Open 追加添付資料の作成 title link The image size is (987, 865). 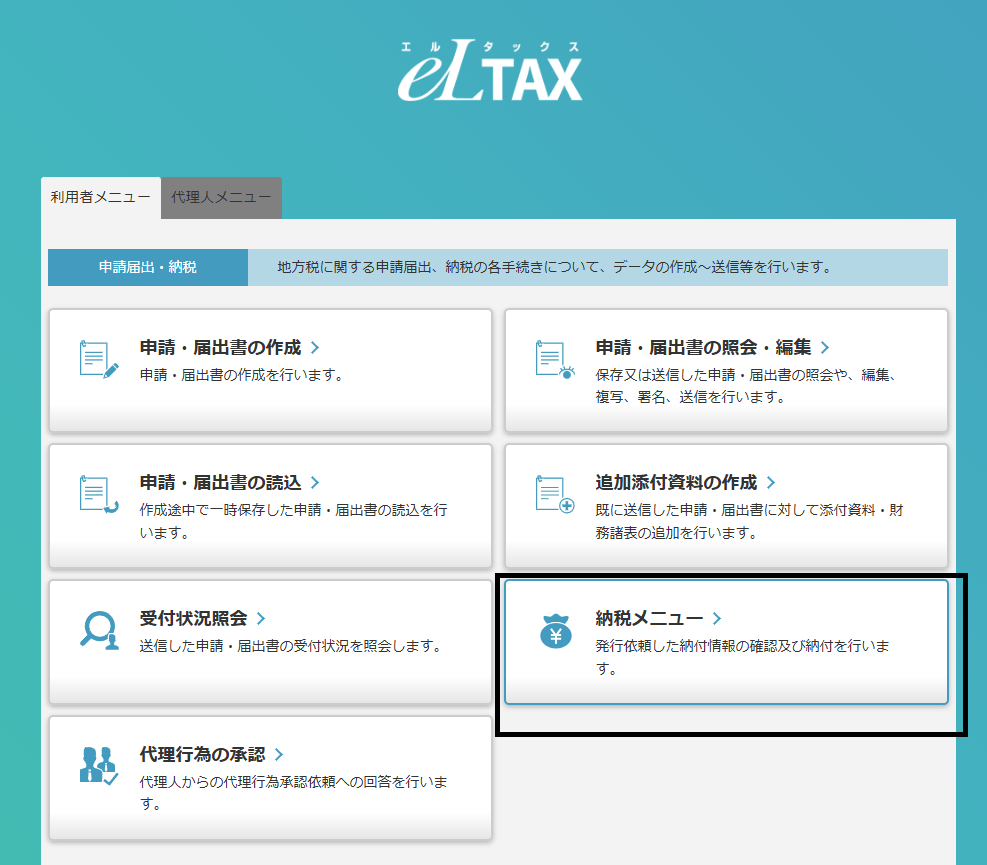point(676,483)
